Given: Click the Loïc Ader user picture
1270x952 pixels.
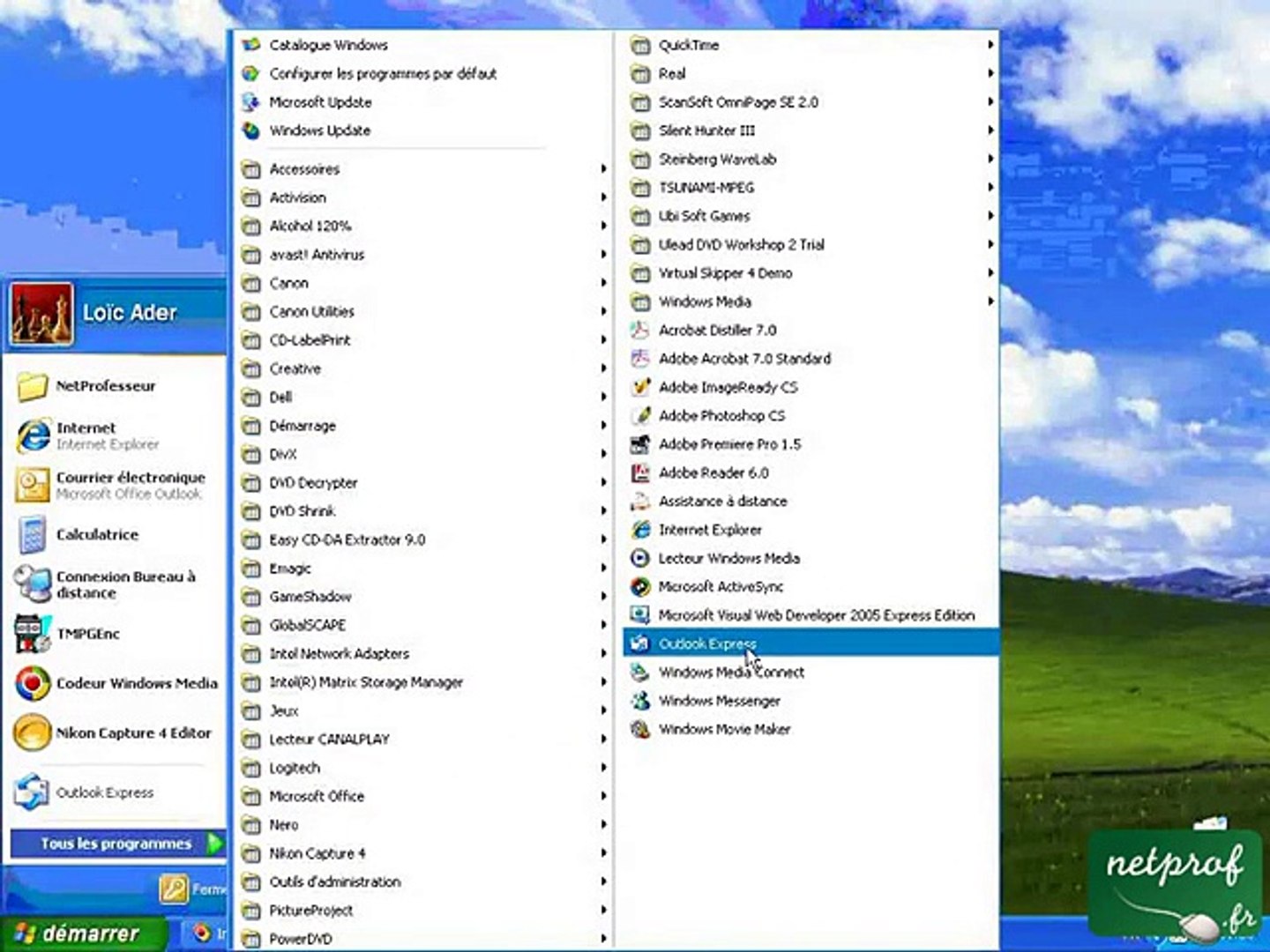Looking at the screenshot, I should [41, 314].
